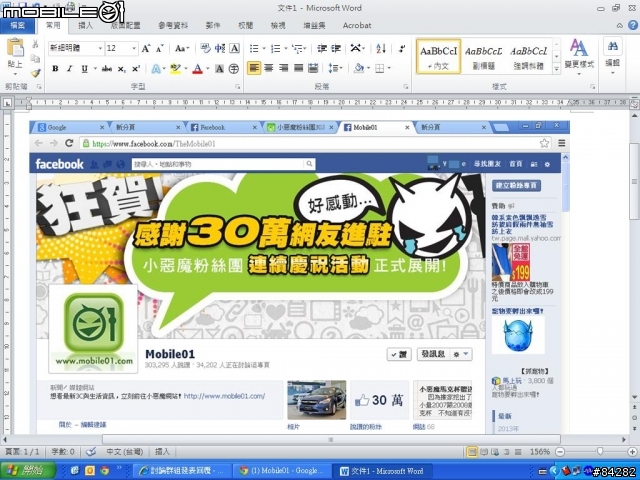This screenshot has height=480, width=640.
Task: Open the Acrobat ribbon tab
Action: (x=357, y=25)
